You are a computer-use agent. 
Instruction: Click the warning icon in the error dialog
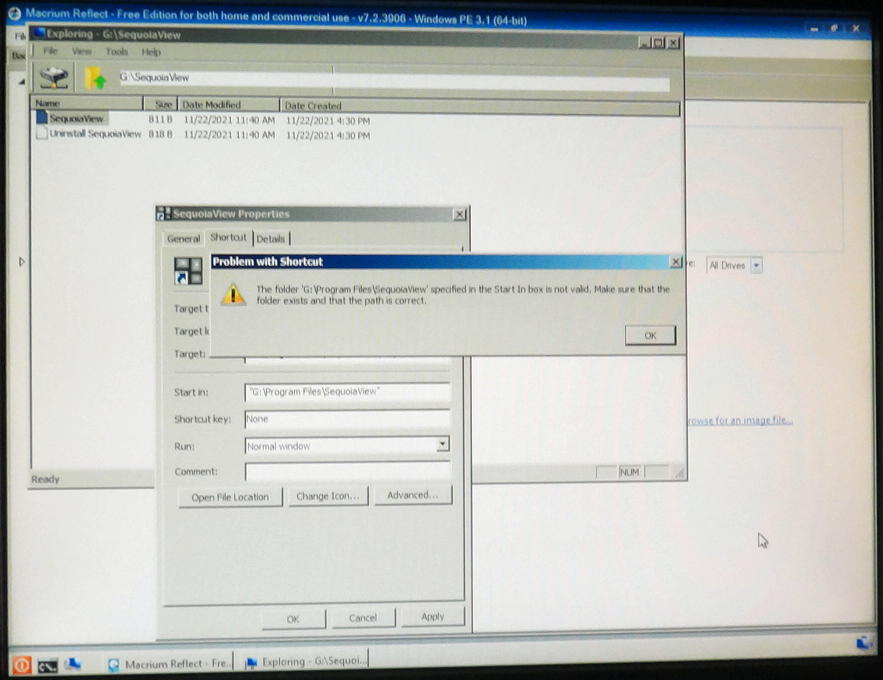tap(233, 294)
